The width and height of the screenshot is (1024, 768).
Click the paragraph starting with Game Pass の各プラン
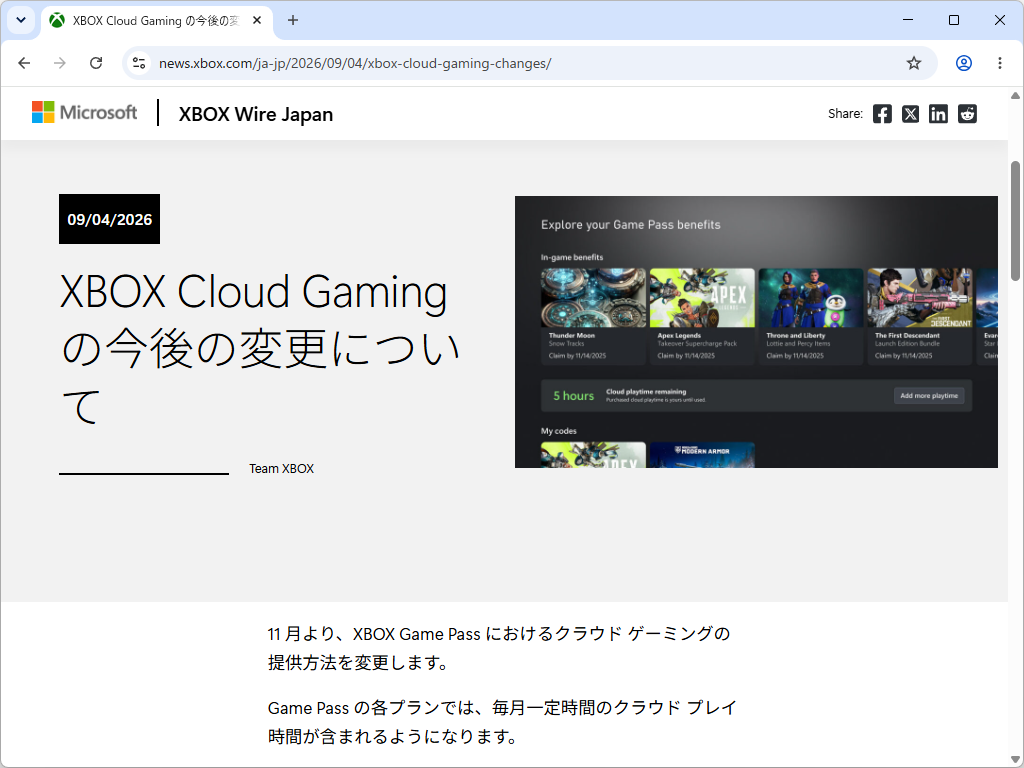(502, 722)
